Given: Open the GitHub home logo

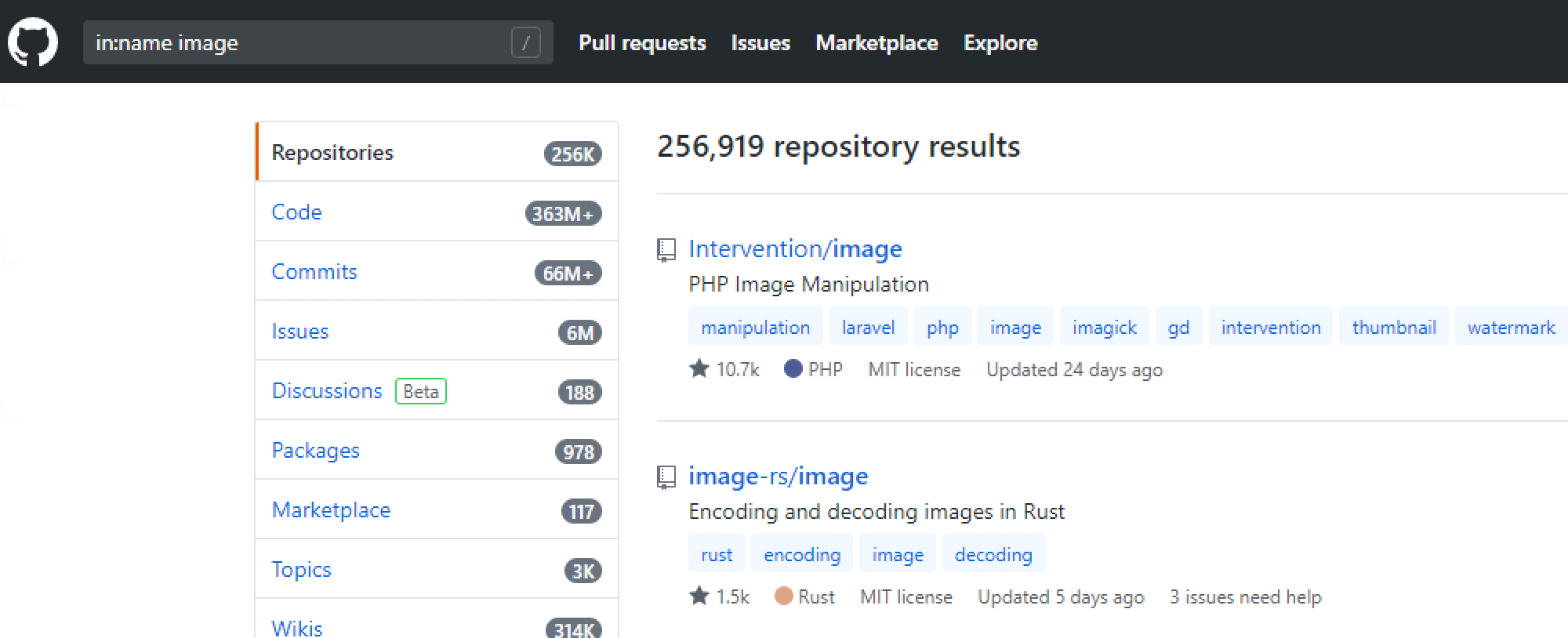Looking at the screenshot, I should pyautogui.click(x=33, y=42).
